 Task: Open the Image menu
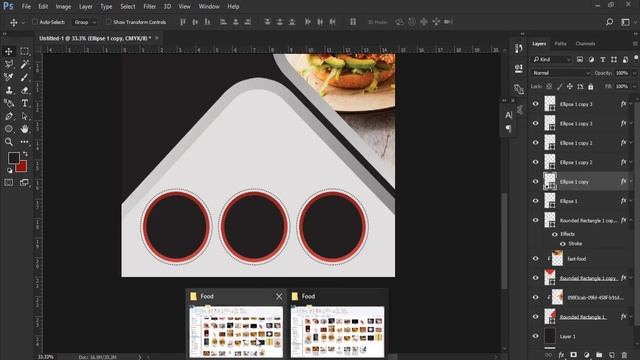tap(63, 7)
